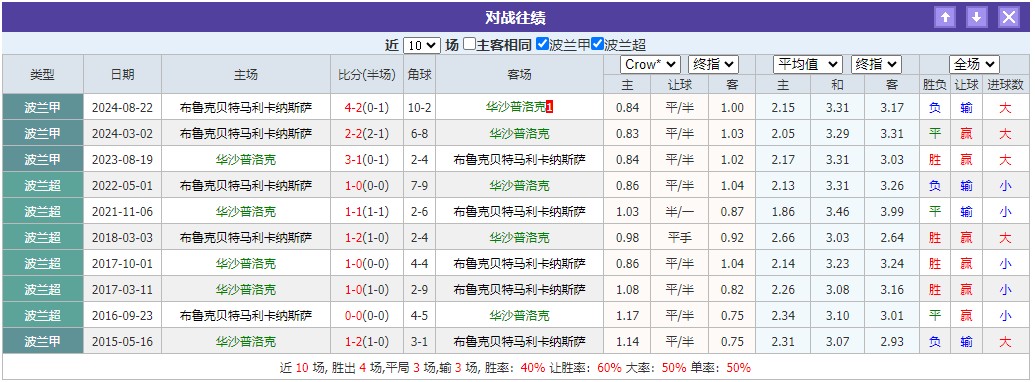
Task: Open the 终指 dropdown next to 平均值
Action: (876, 64)
